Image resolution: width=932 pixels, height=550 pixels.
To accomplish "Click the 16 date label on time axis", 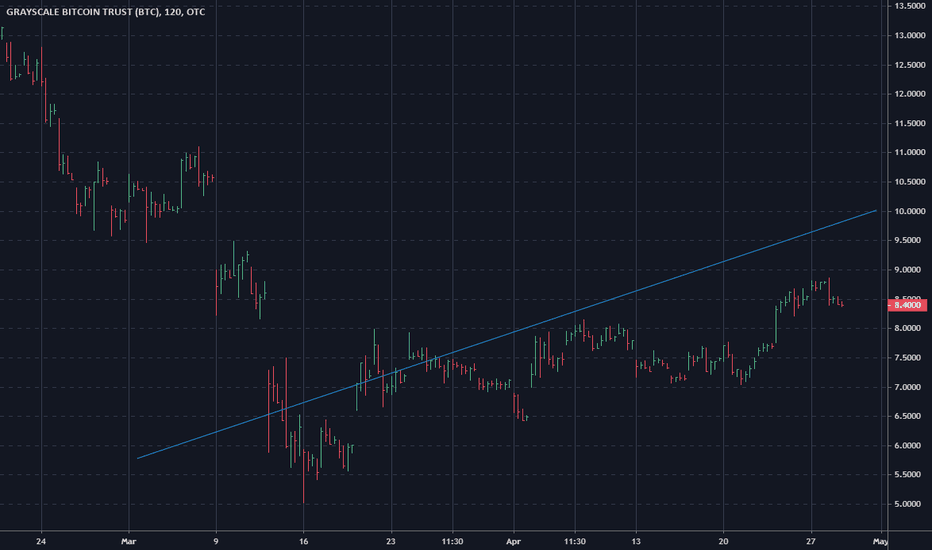I will pos(304,542).
